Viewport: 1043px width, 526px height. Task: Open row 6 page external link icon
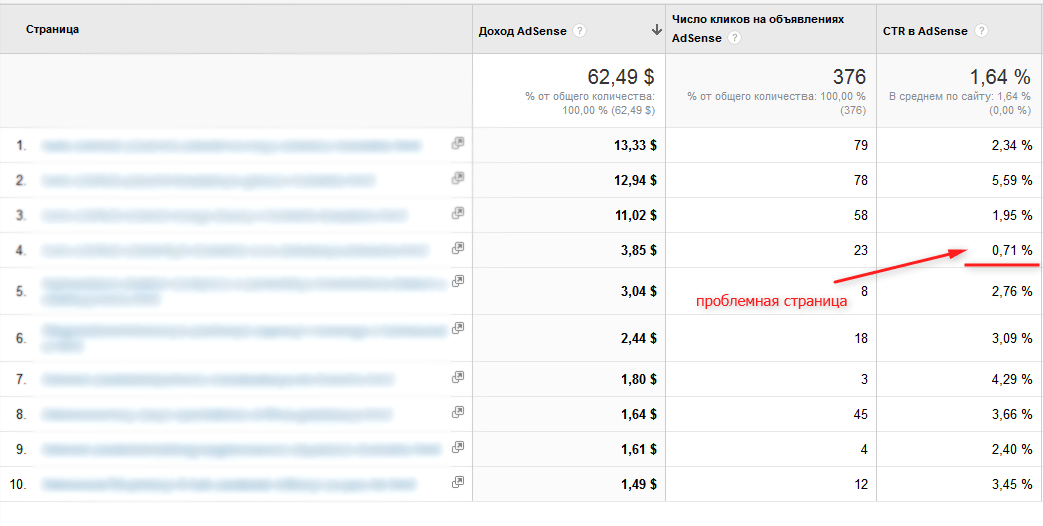point(458,328)
